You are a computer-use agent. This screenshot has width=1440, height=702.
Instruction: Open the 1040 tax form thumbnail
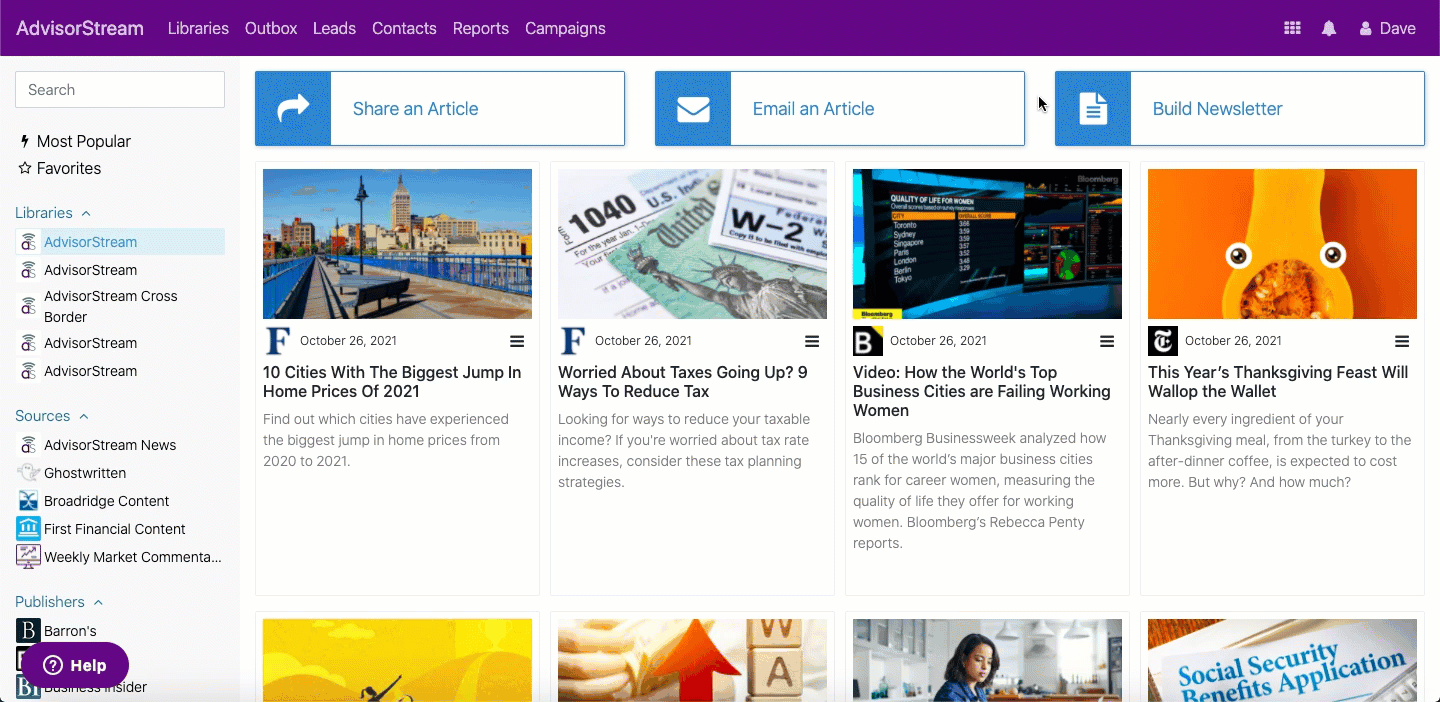click(x=692, y=244)
